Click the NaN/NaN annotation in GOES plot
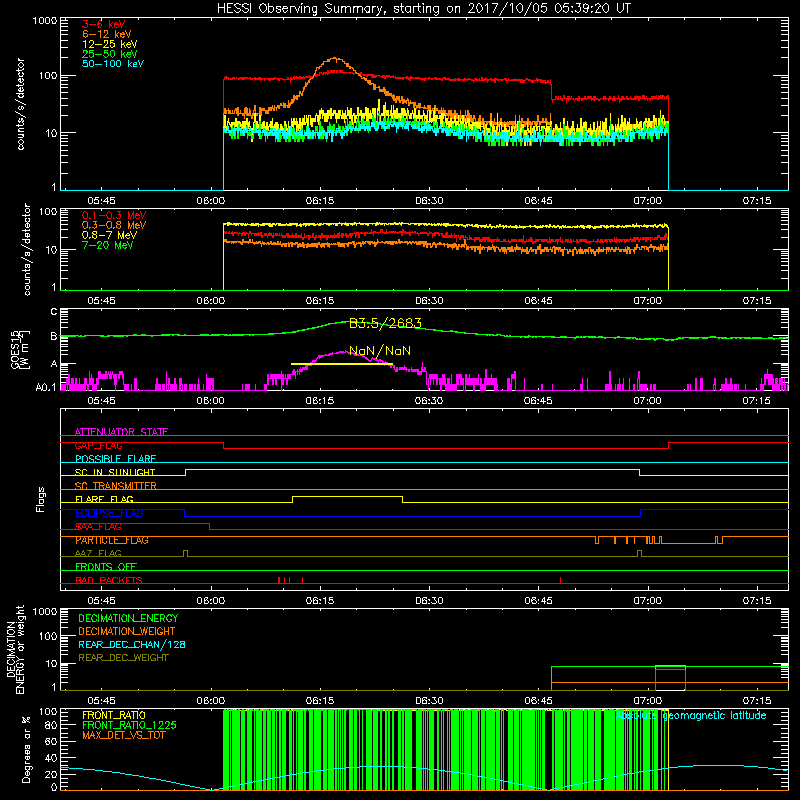 tap(380, 351)
